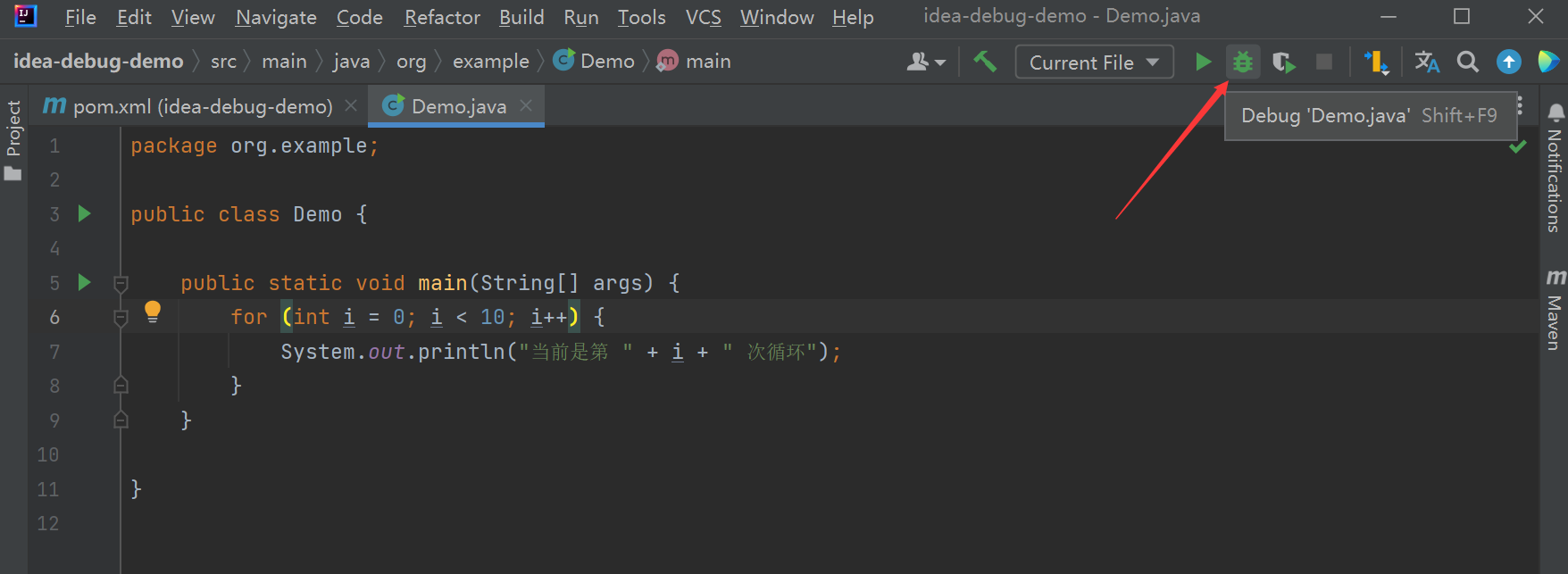Close the Demo.java editor tab
The height and width of the screenshot is (574, 1568).
pyautogui.click(x=526, y=105)
